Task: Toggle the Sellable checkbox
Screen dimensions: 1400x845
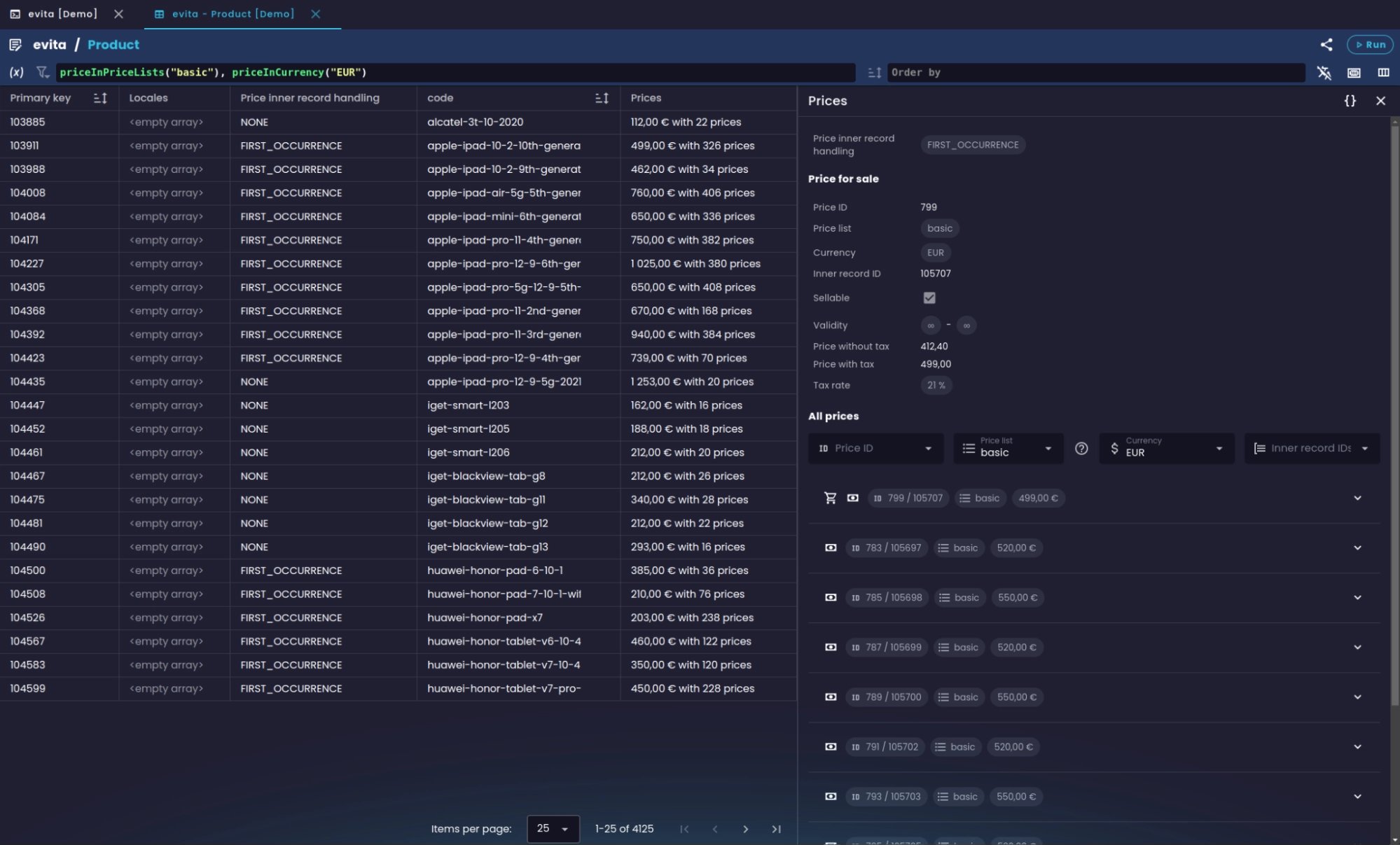Action: point(929,298)
